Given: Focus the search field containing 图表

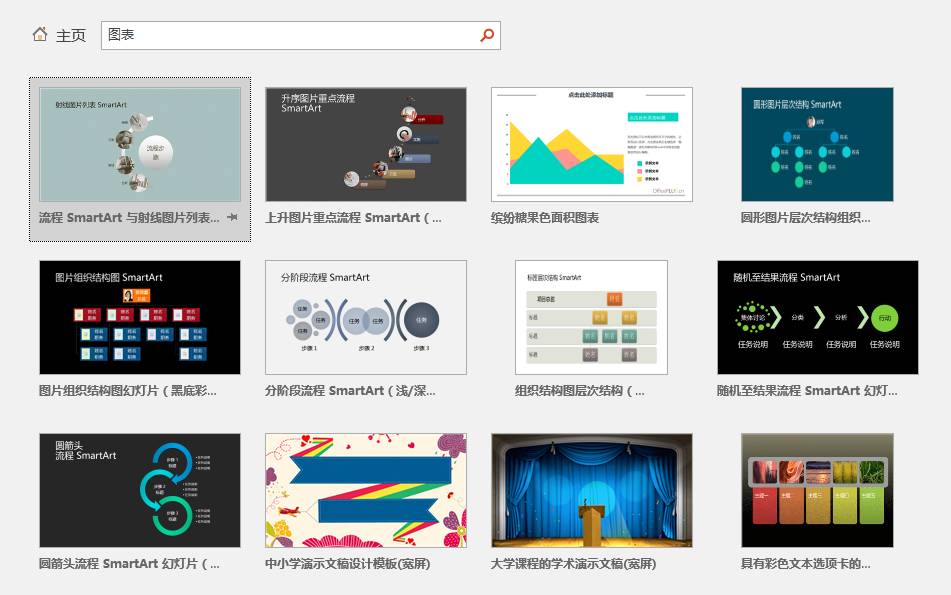Looking at the screenshot, I should pos(290,35).
